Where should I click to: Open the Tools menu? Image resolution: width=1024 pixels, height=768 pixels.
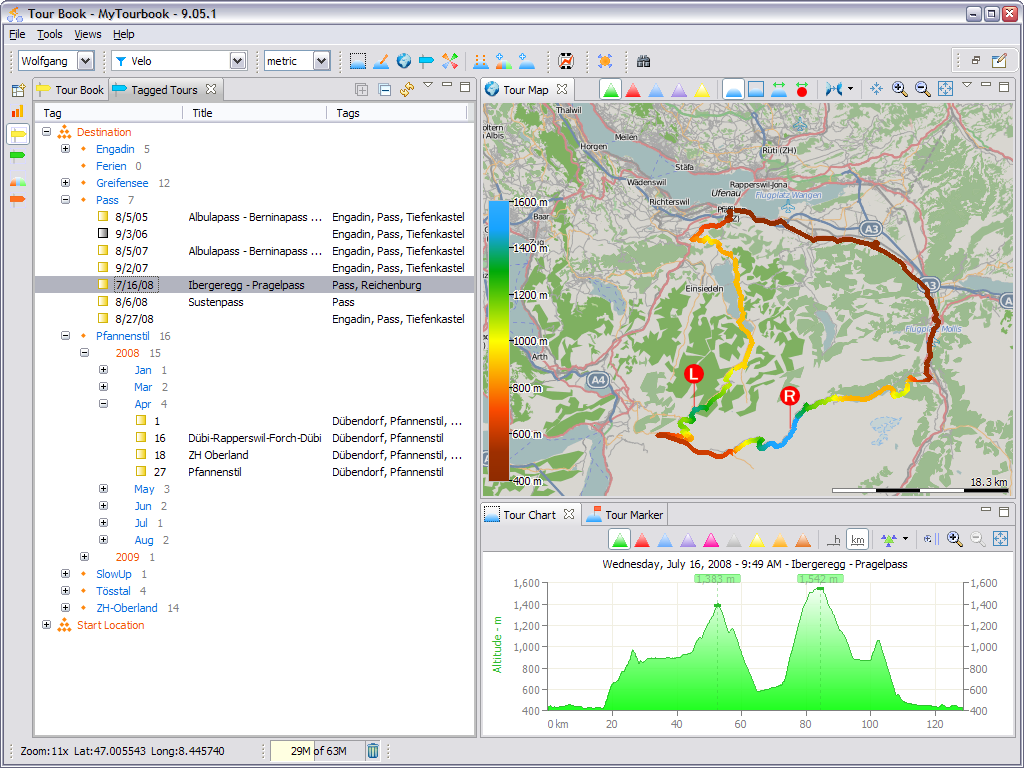(x=50, y=34)
